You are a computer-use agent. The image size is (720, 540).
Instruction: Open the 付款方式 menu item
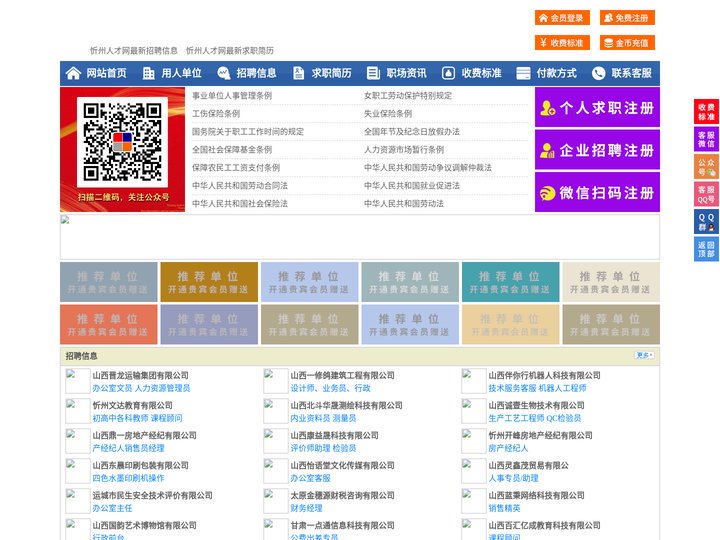click(557, 73)
